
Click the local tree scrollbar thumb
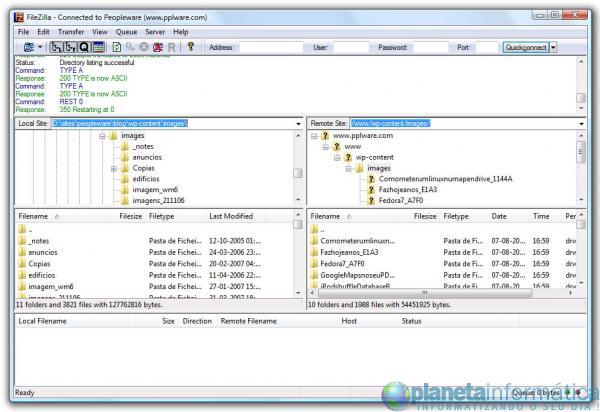point(298,173)
